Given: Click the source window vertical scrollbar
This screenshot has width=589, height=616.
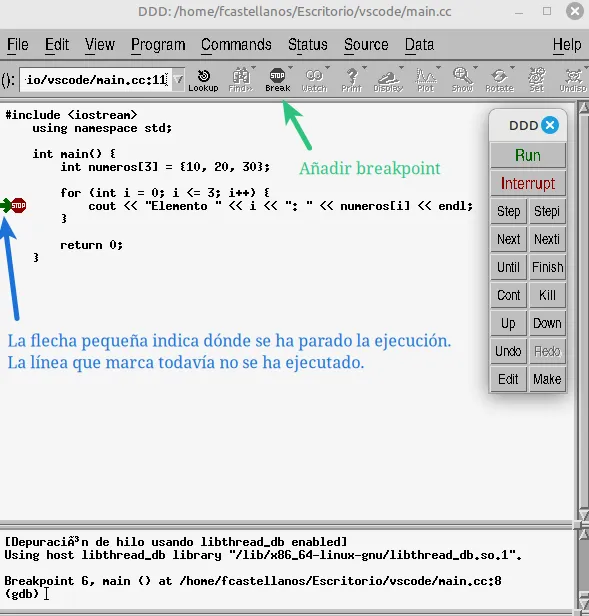Looking at the screenshot, I should pyautogui.click(x=583, y=310).
